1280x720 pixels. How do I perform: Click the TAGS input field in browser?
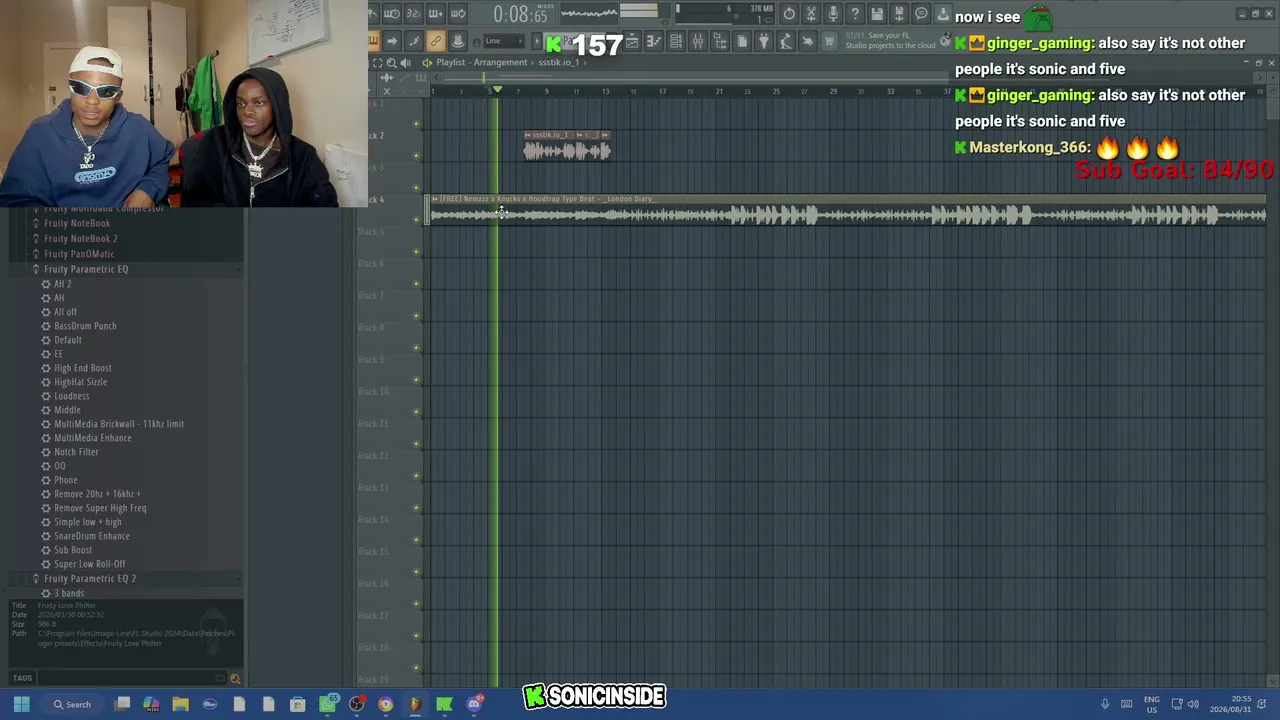(x=133, y=679)
